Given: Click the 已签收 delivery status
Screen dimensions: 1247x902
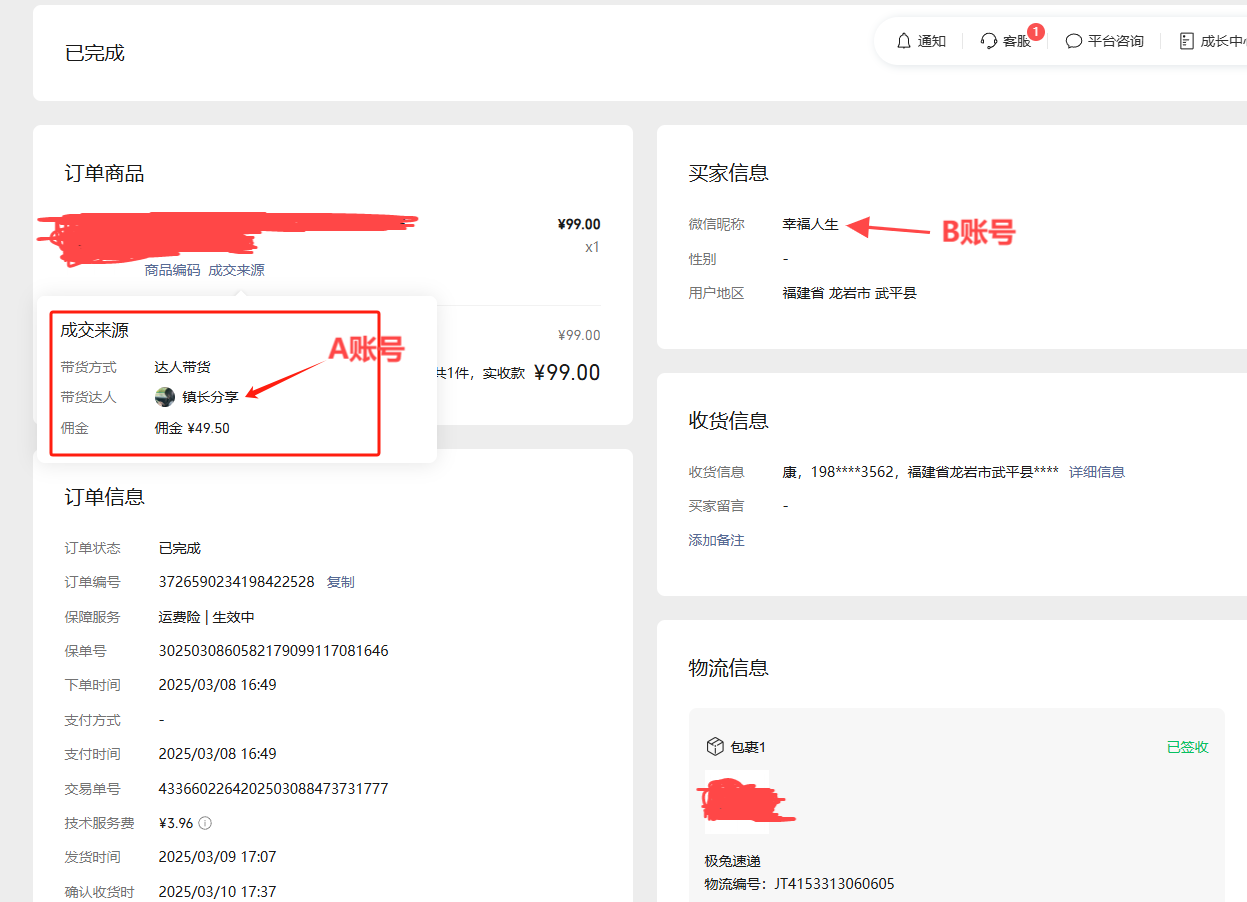Looking at the screenshot, I should pyautogui.click(x=1188, y=747).
